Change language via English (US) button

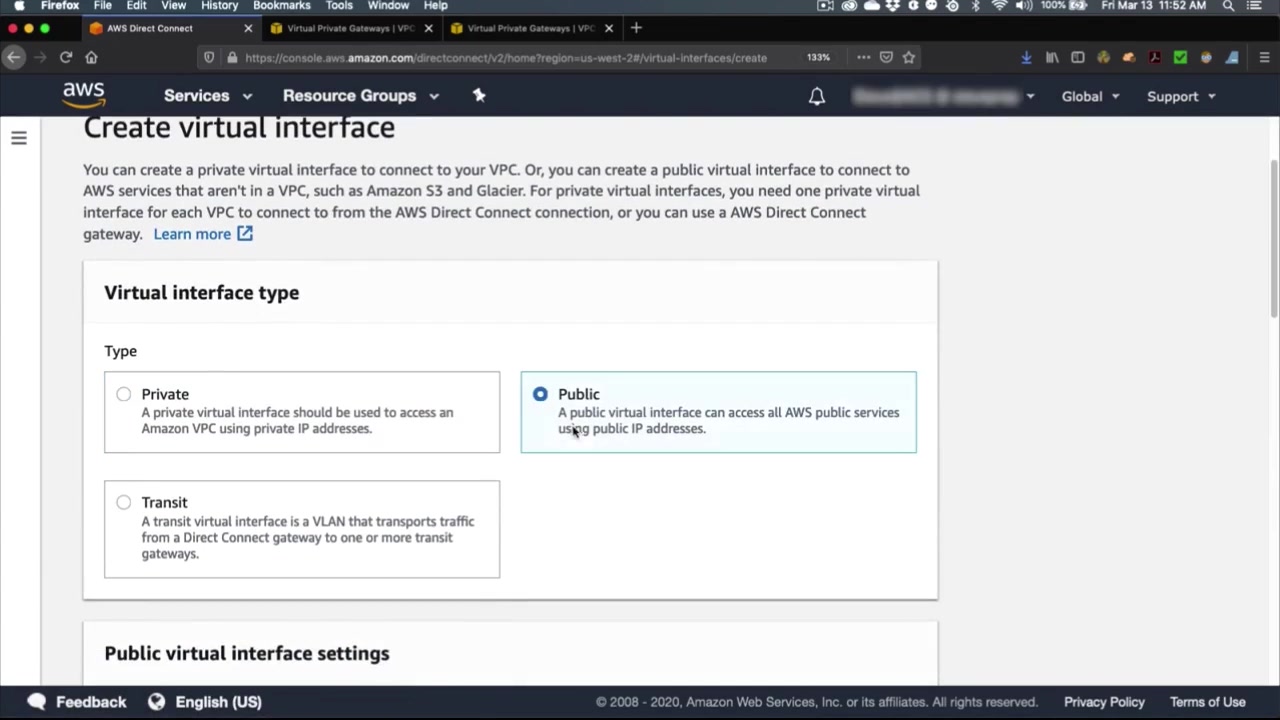205,702
